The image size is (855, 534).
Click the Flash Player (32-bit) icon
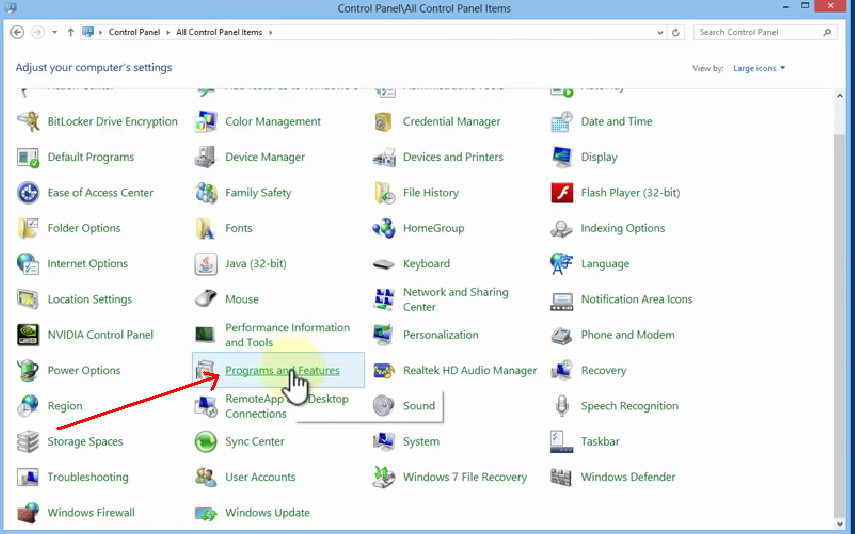[x=561, y=193]
